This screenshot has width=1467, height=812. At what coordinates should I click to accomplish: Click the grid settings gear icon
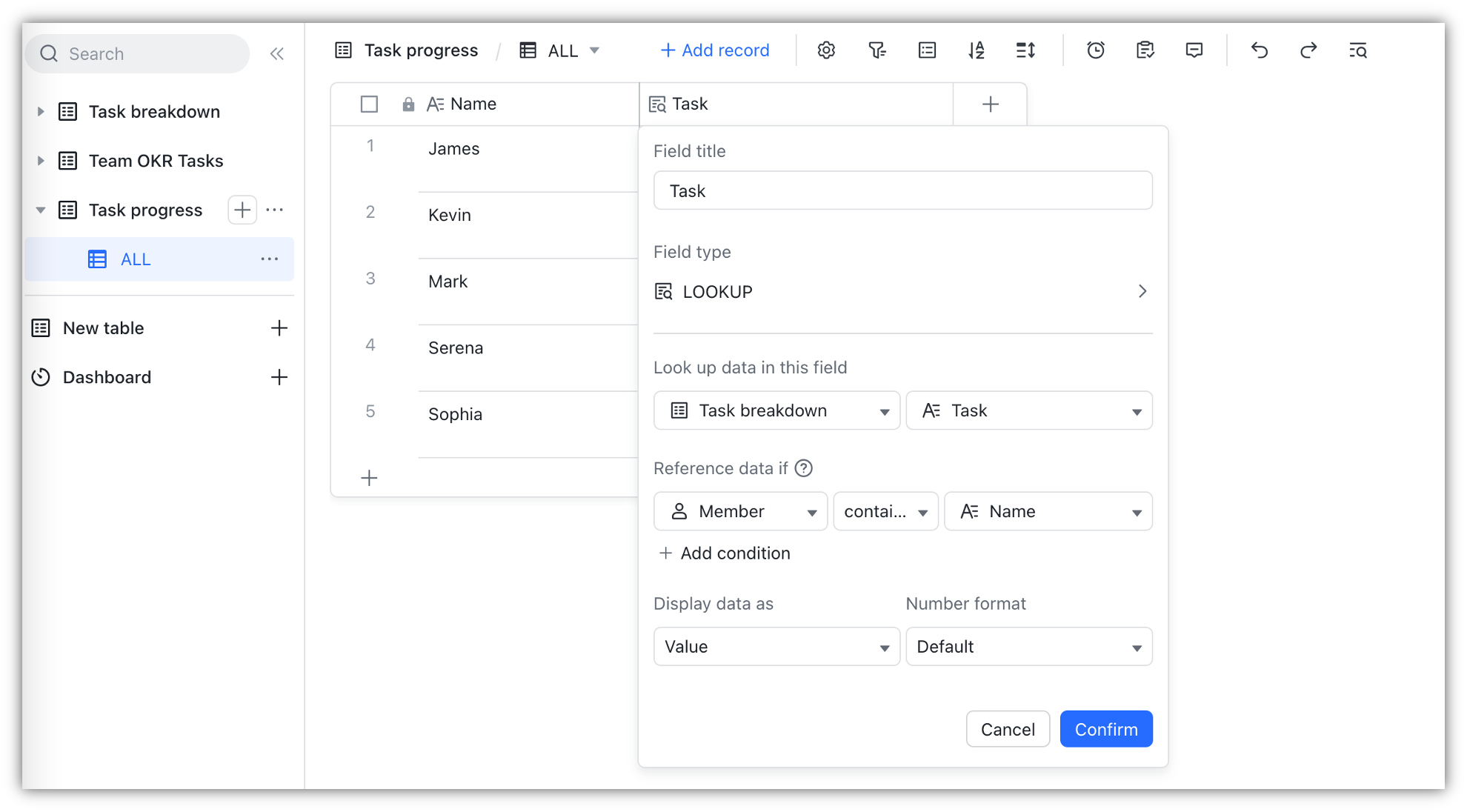tap(826, 50)
